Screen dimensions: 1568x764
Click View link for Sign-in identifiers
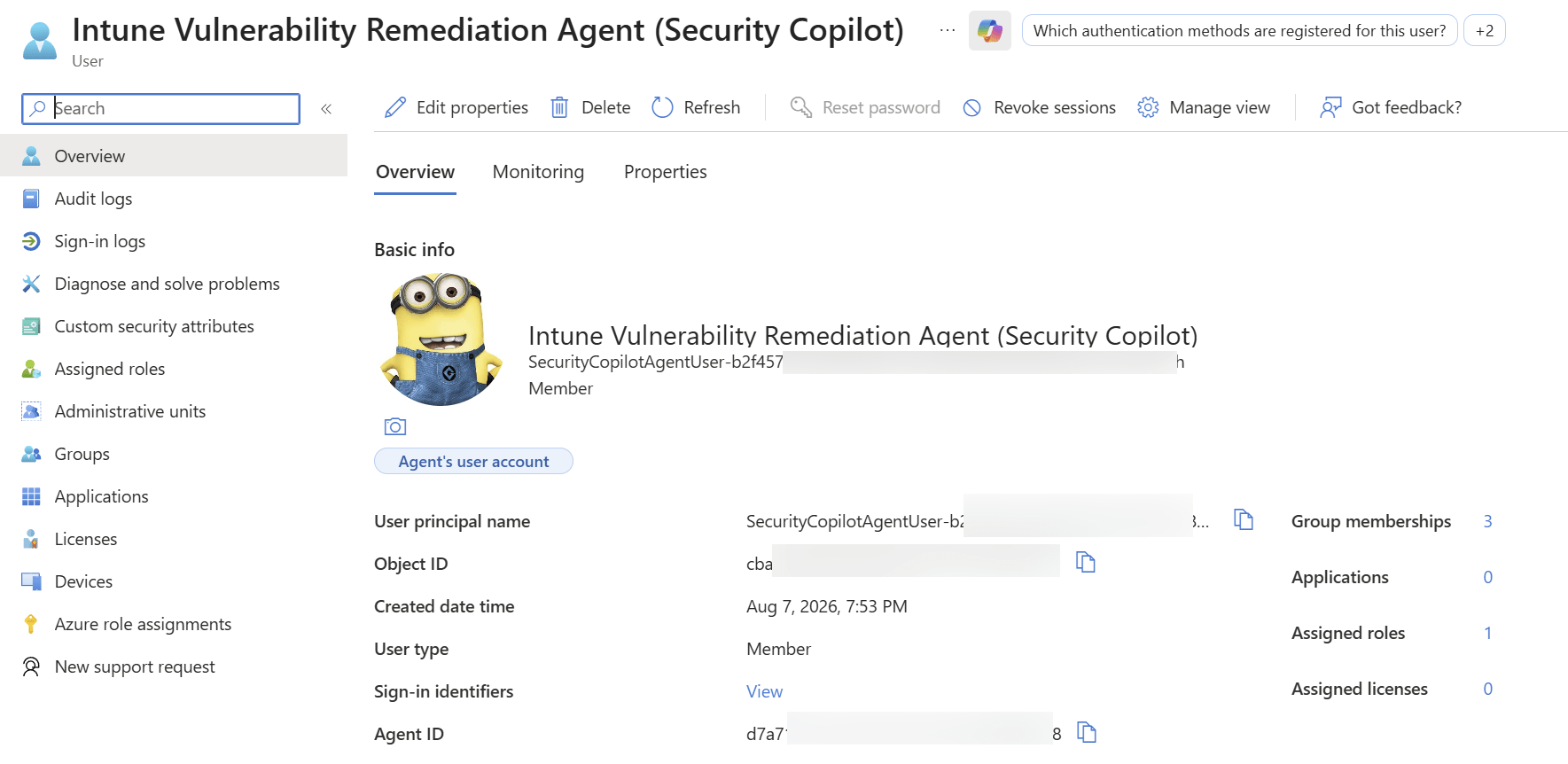pyautogui.click(x=764, y=691)
